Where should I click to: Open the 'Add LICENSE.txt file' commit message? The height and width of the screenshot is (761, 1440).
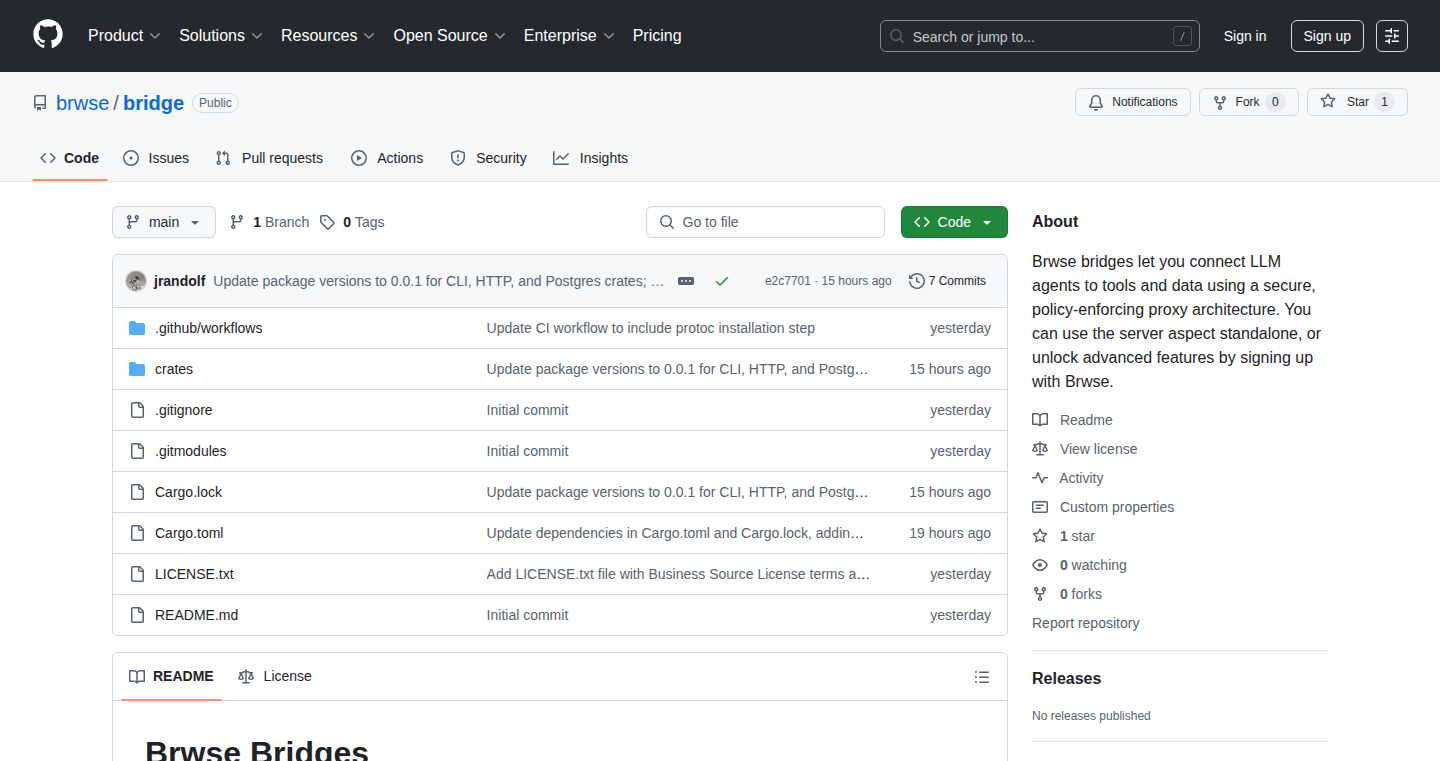(x=679, y=574)
